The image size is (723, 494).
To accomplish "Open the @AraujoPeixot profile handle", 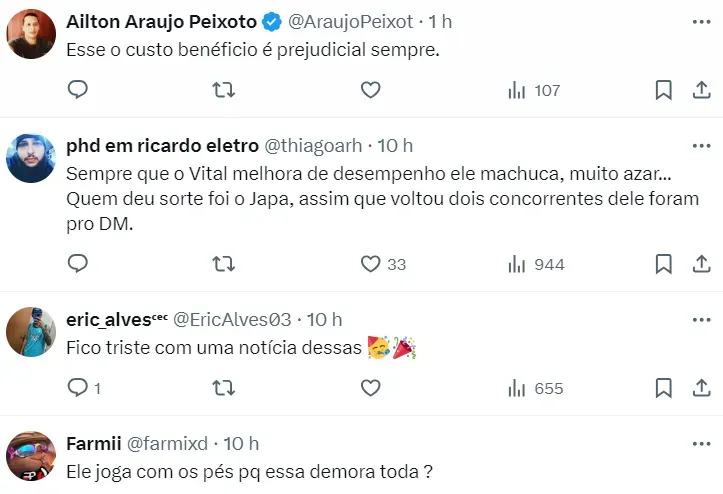I will (x=349, y=20).
